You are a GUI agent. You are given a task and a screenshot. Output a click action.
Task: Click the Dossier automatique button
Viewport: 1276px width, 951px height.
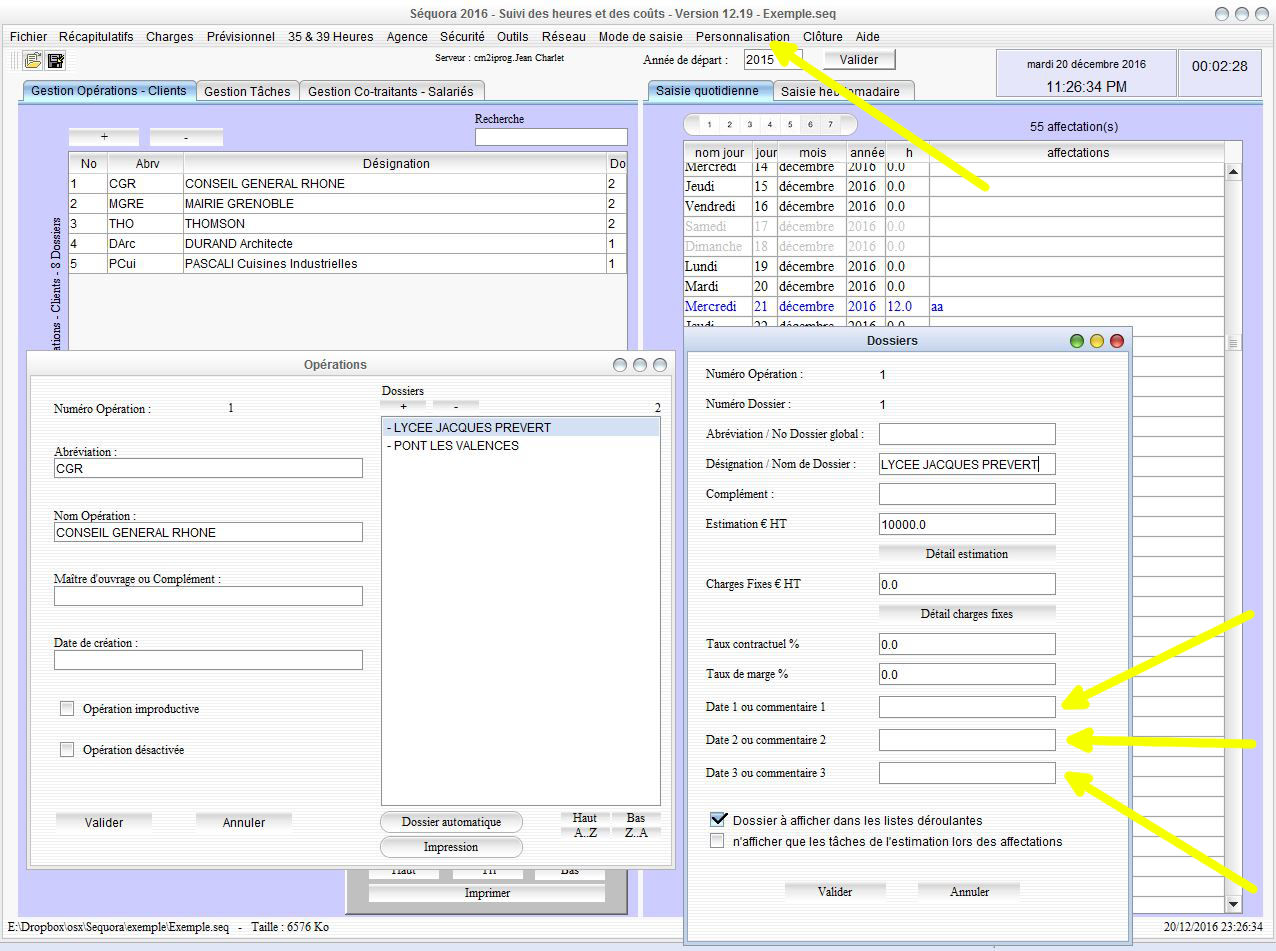click(451, 822)
